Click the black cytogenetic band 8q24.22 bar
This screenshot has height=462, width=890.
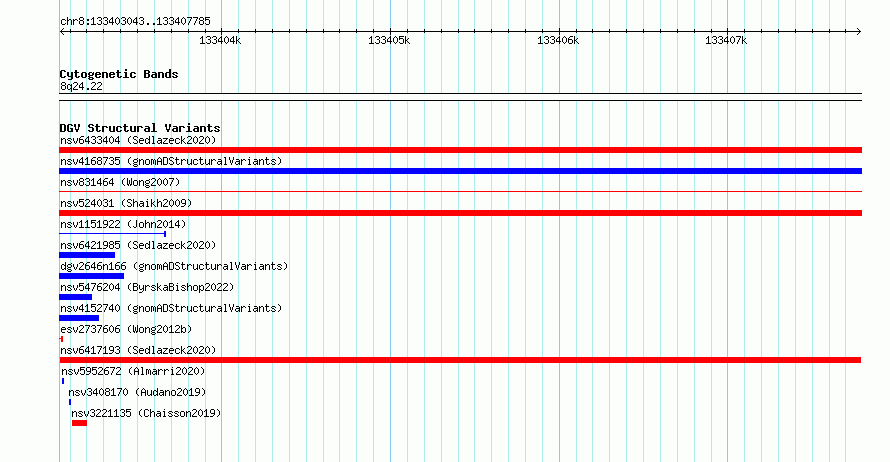click(x=460, y=97)
